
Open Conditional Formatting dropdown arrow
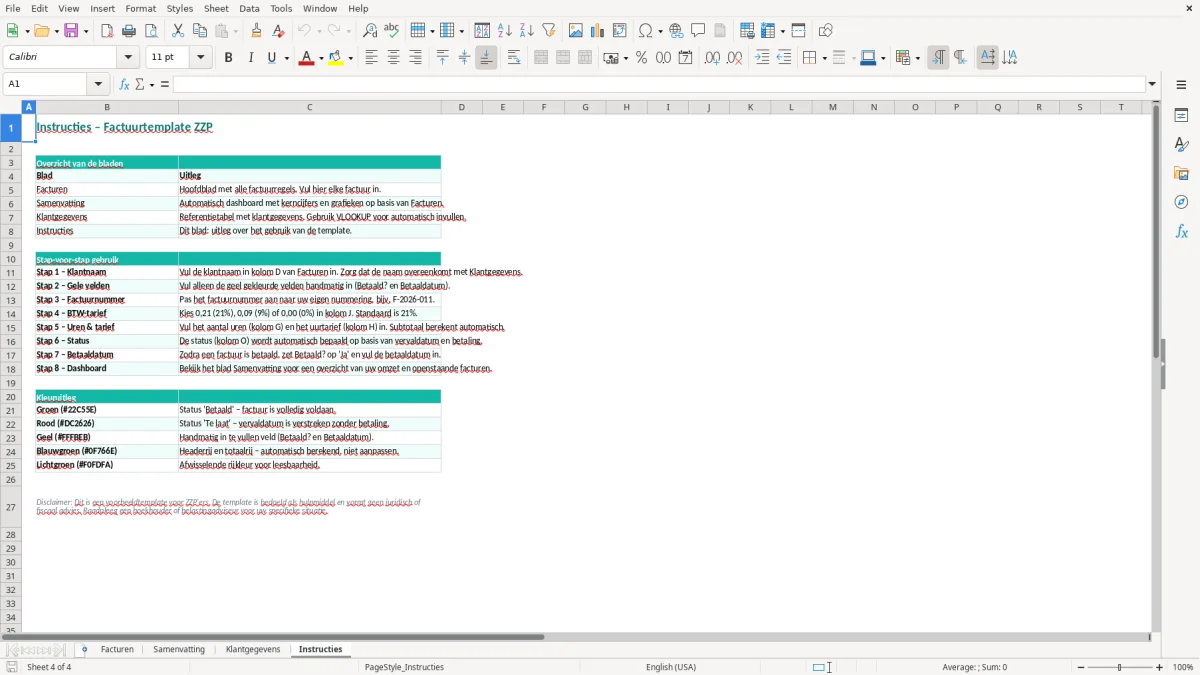point(917,58)
